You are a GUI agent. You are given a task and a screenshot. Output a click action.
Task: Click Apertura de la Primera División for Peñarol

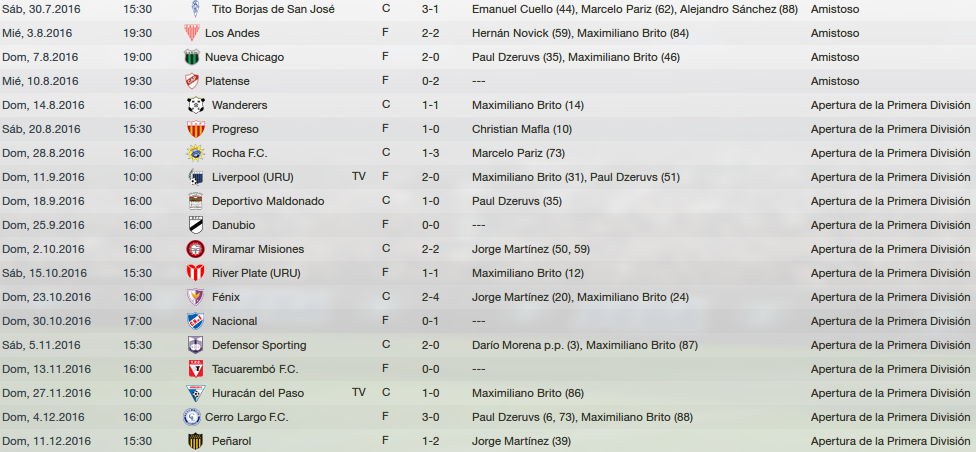(890, 441)
